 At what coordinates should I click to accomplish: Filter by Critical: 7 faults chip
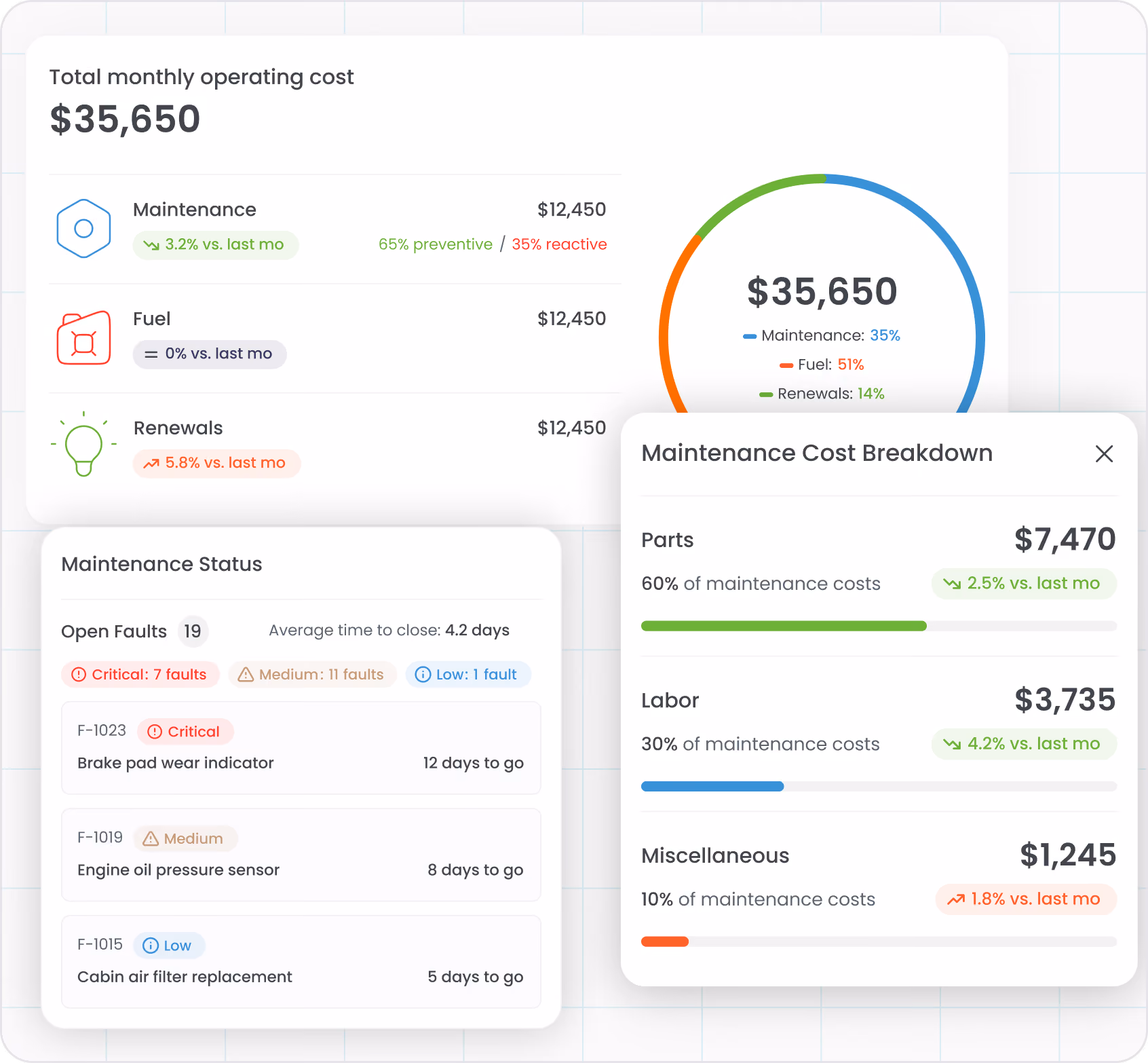pos(140,674)
